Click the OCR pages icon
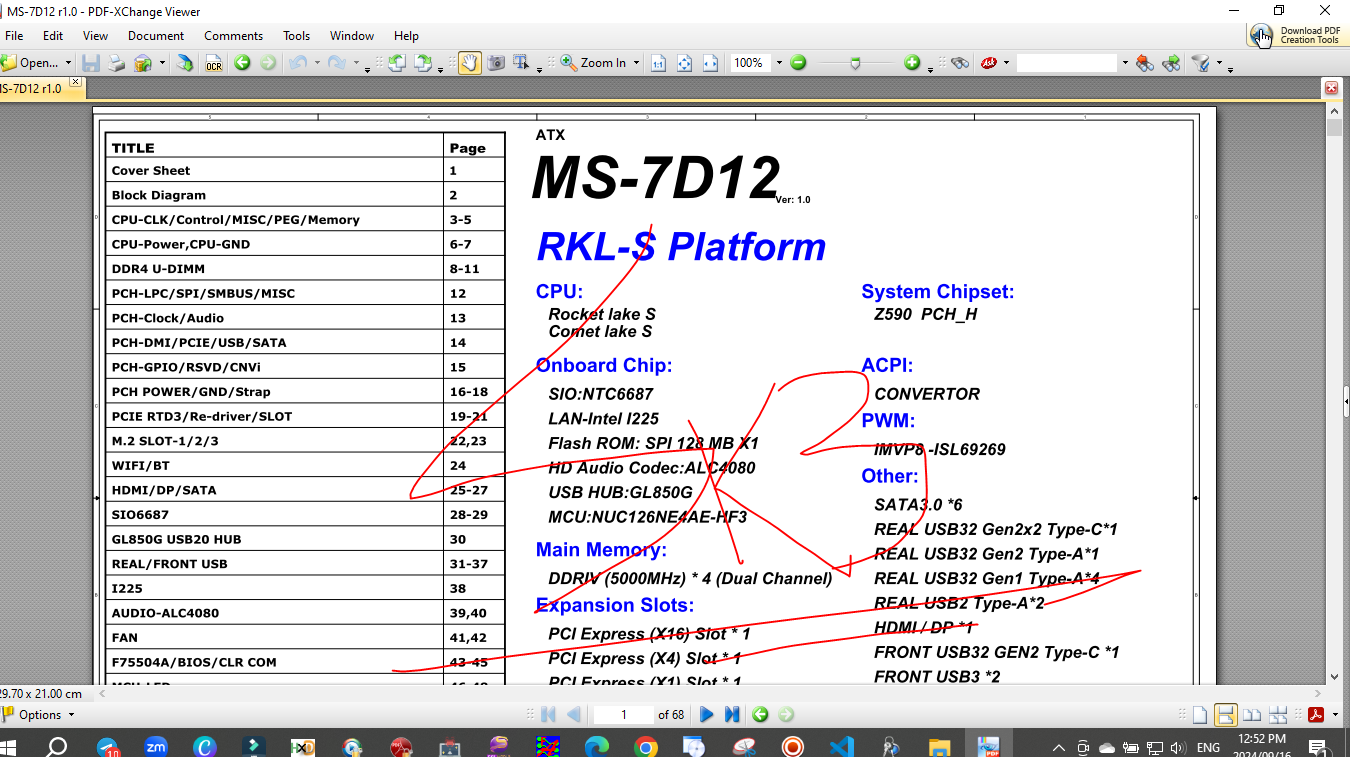The height and width of the screenshot is (757, 1350). click(214, 63)
